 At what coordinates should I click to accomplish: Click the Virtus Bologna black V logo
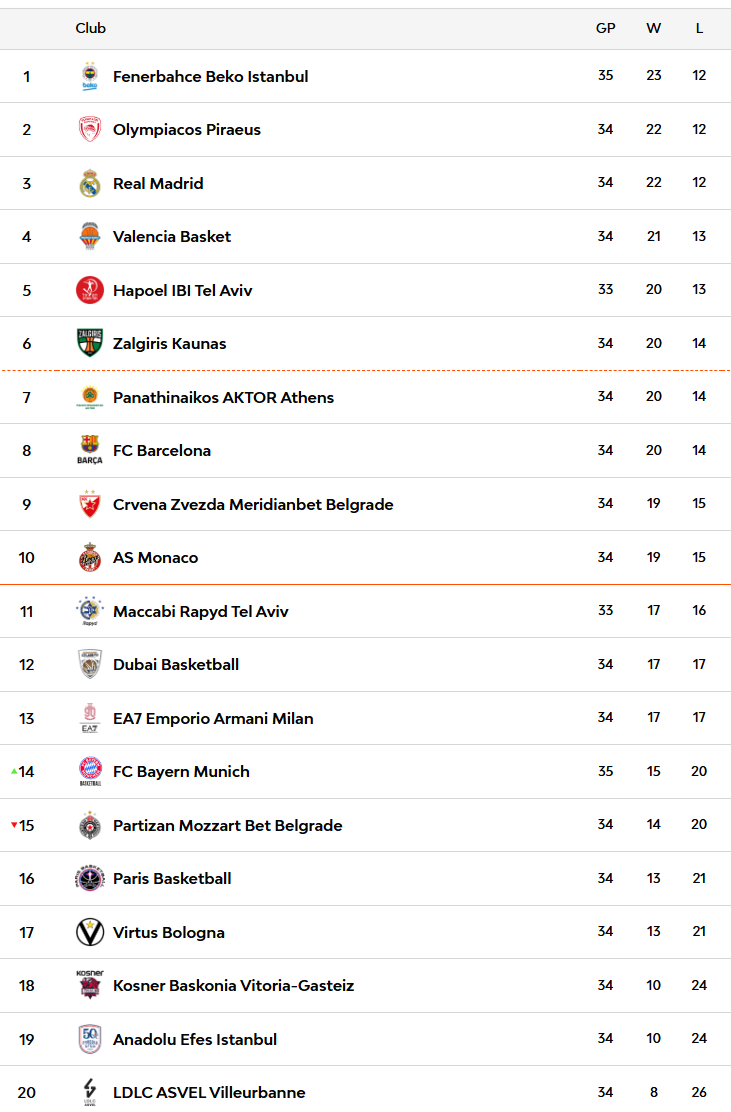[x=90, y=932]
